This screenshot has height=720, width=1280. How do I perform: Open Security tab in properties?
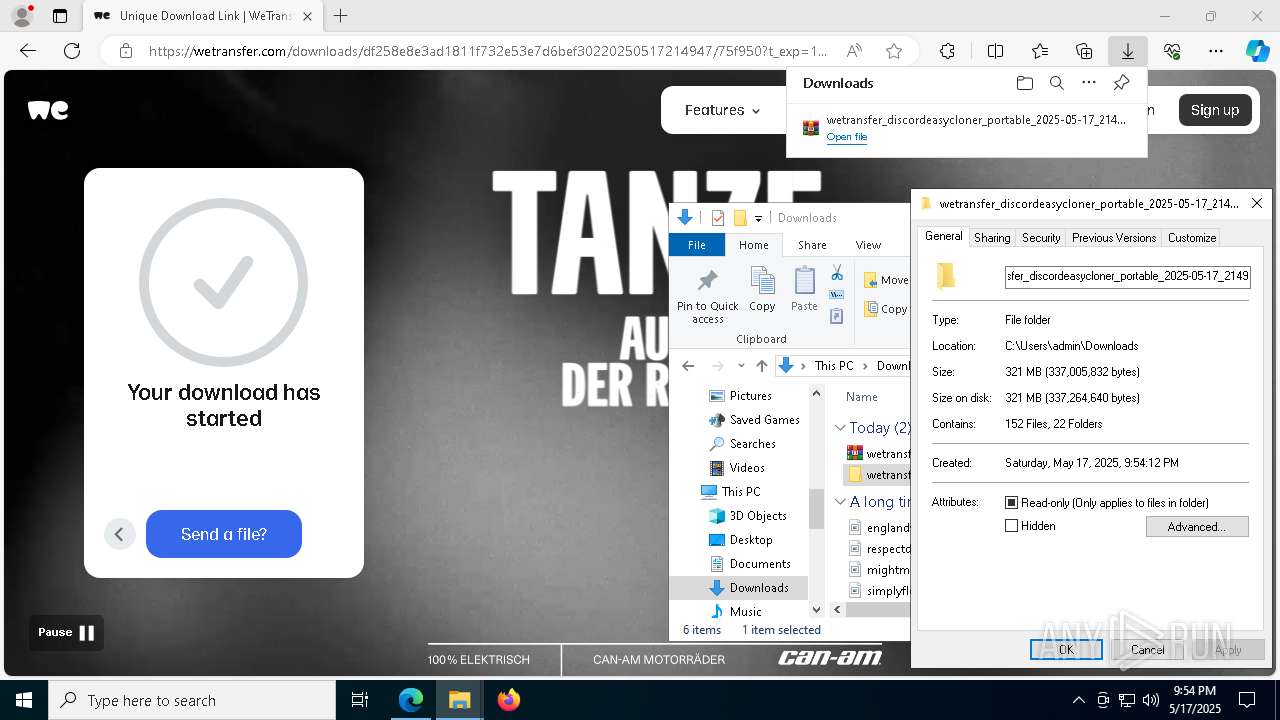coord(1041,238)
